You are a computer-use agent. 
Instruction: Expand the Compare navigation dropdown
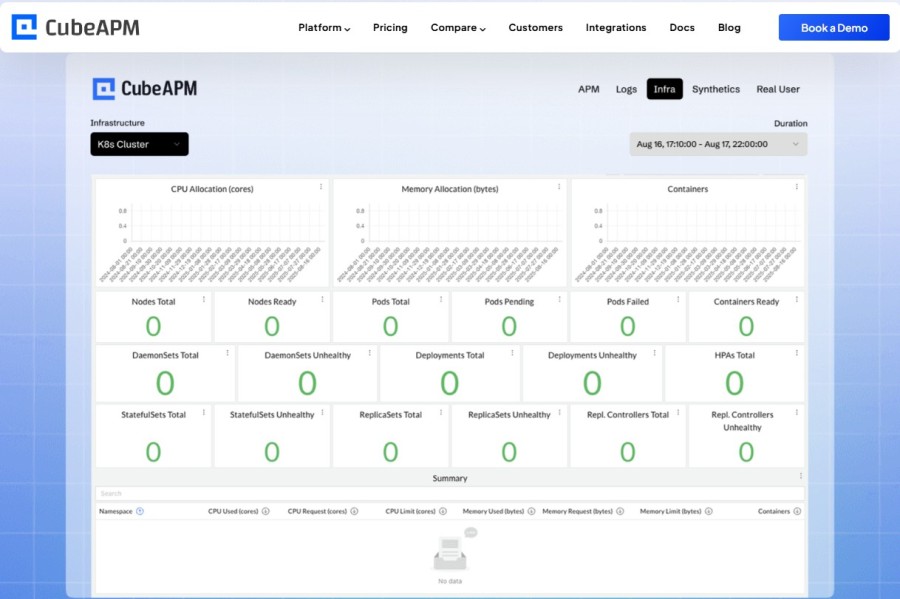[457, 28]
